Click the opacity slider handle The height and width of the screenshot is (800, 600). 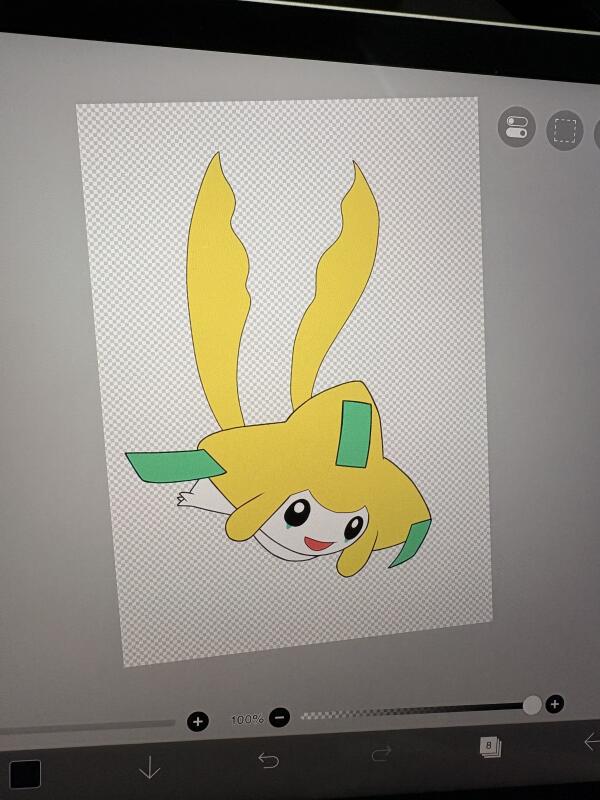pos(532,705)
